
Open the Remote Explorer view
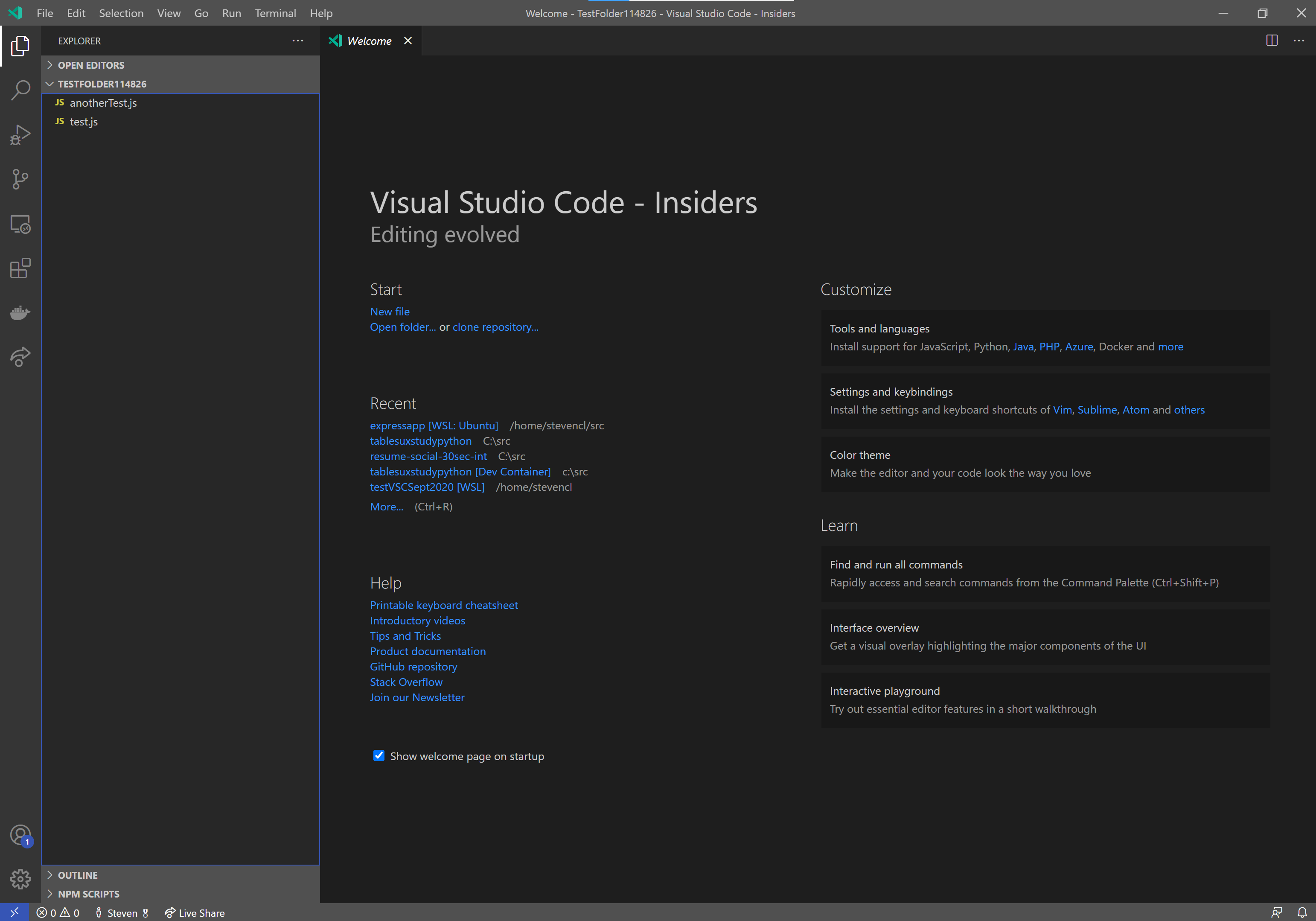(x=20, y=224)
